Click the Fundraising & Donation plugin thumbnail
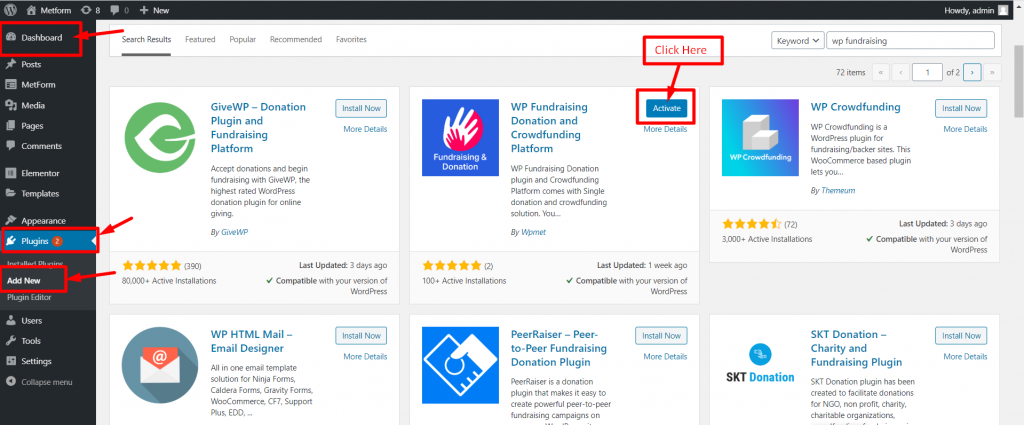1024x425 pixels. click(x=460, y=138)
